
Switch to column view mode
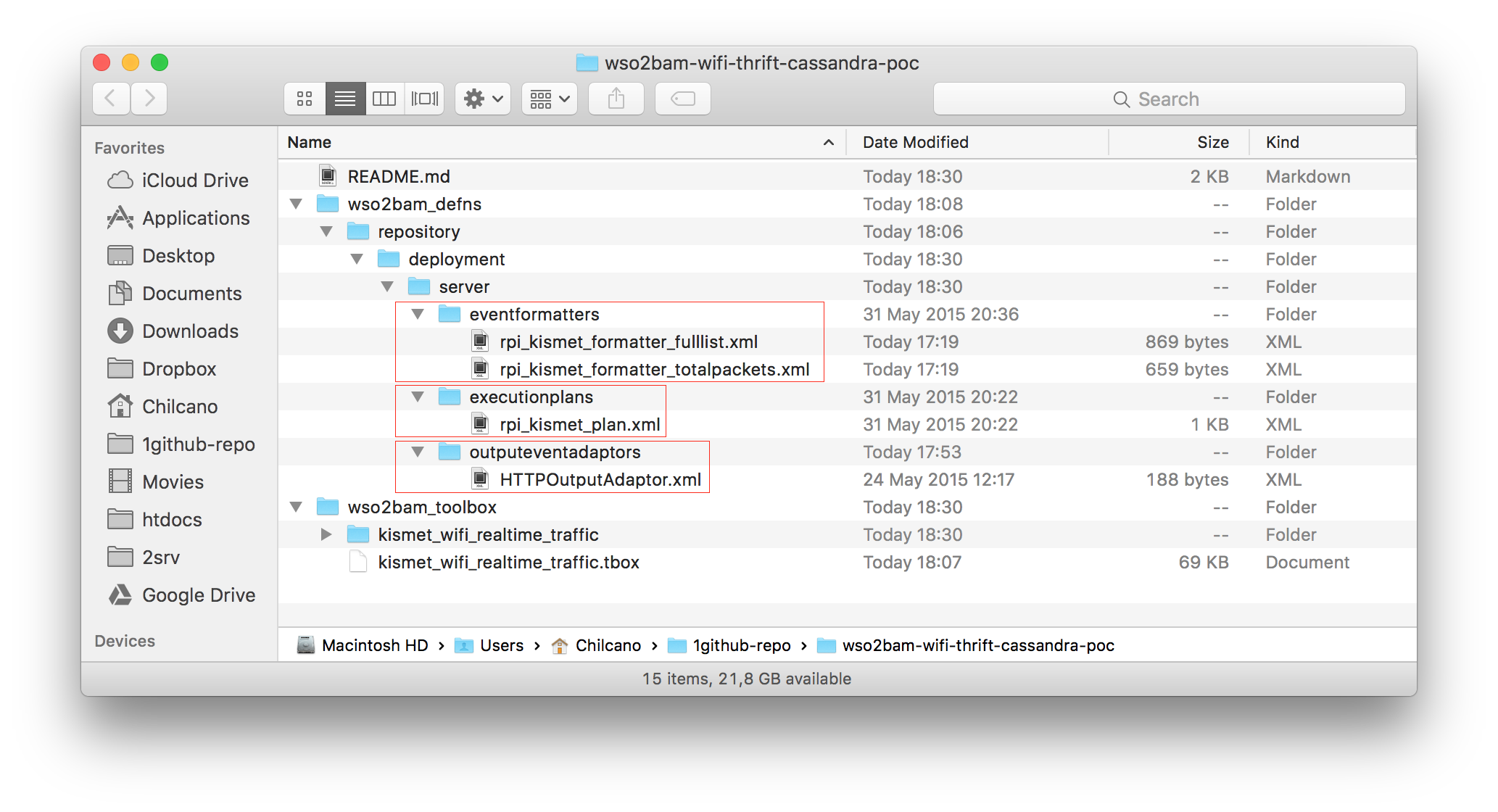pos(384,99)
